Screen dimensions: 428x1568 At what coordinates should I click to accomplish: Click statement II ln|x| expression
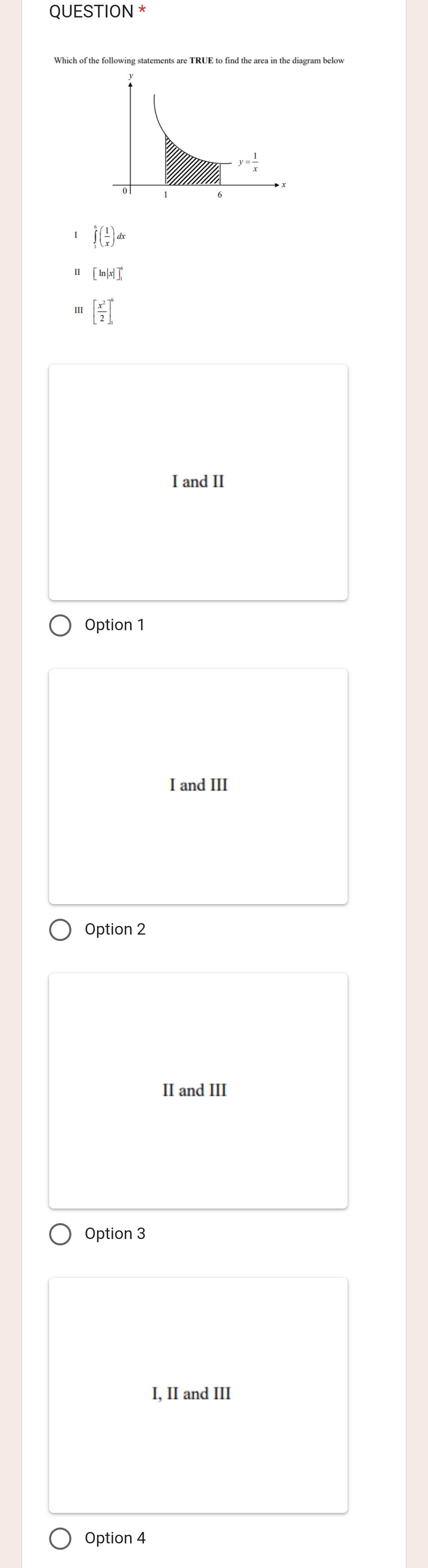pyautogui.click(x=108, y=273)
